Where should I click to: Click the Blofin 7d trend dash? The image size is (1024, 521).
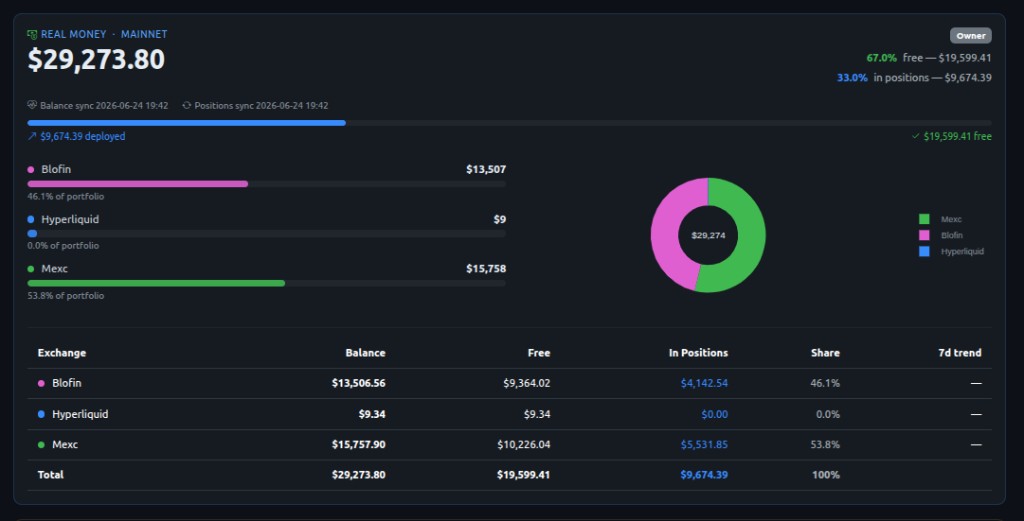point(976,383)
